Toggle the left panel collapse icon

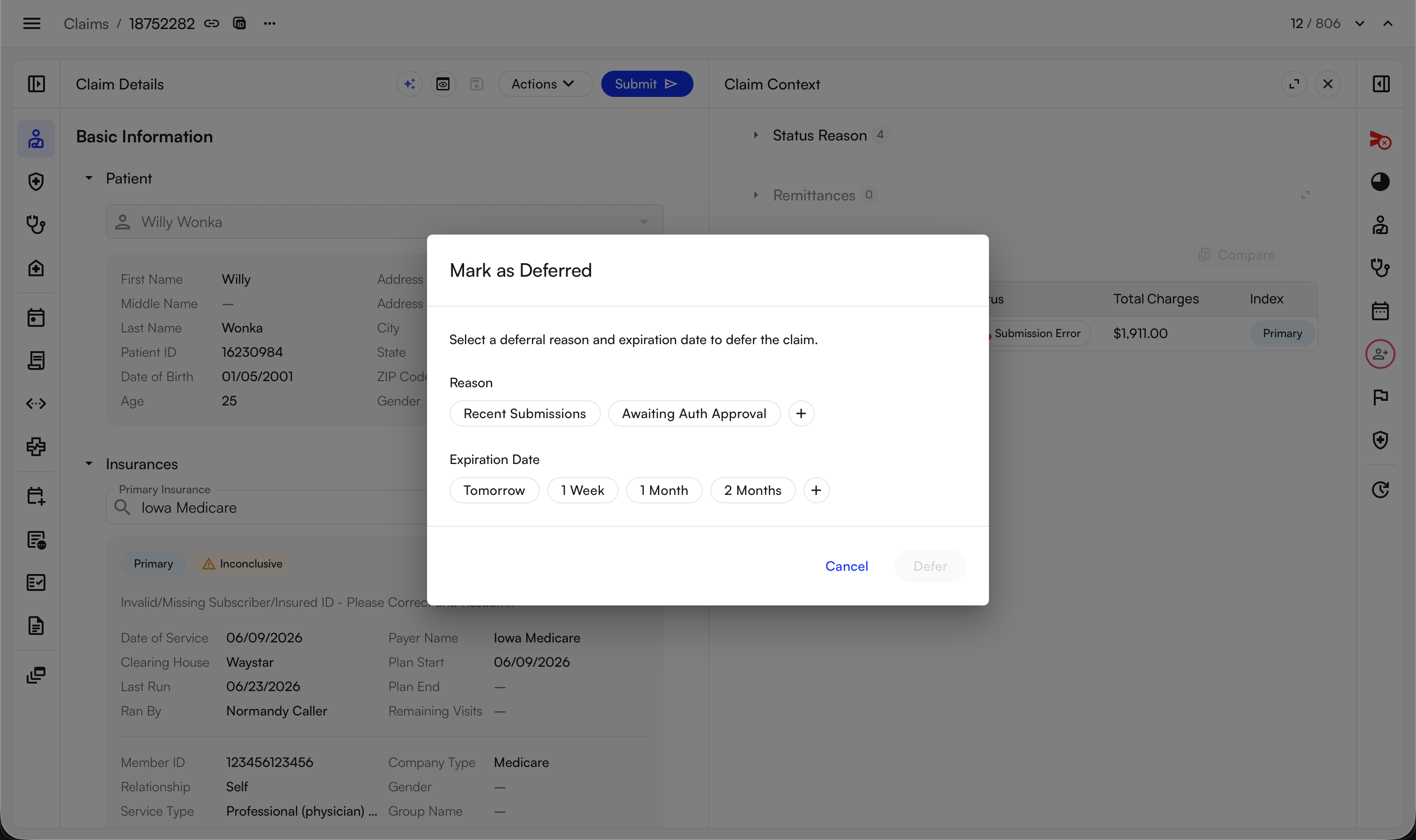pyautogui.click(x=36, y=84)
